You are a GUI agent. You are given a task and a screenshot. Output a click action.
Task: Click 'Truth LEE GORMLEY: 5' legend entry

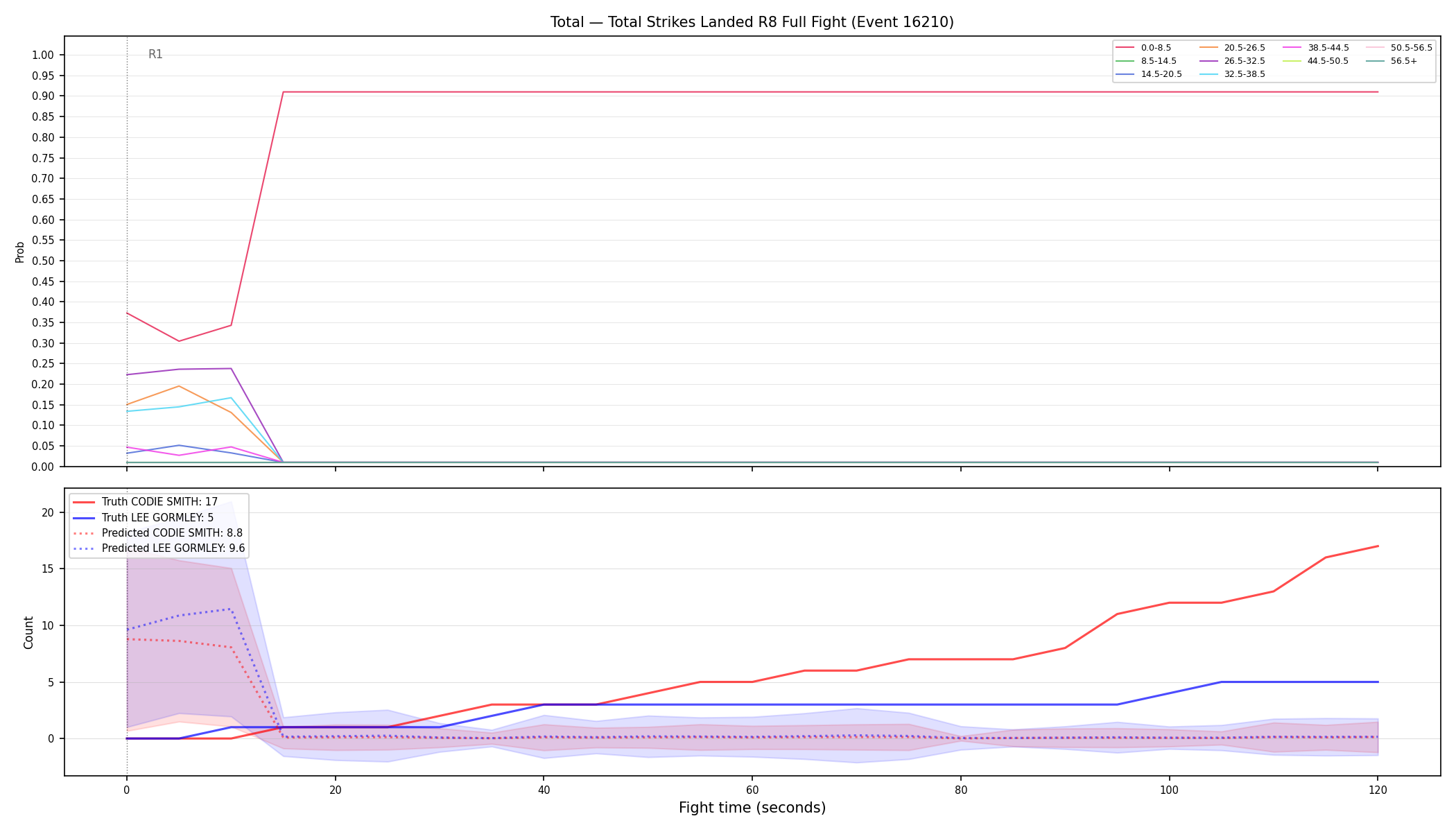143,518
